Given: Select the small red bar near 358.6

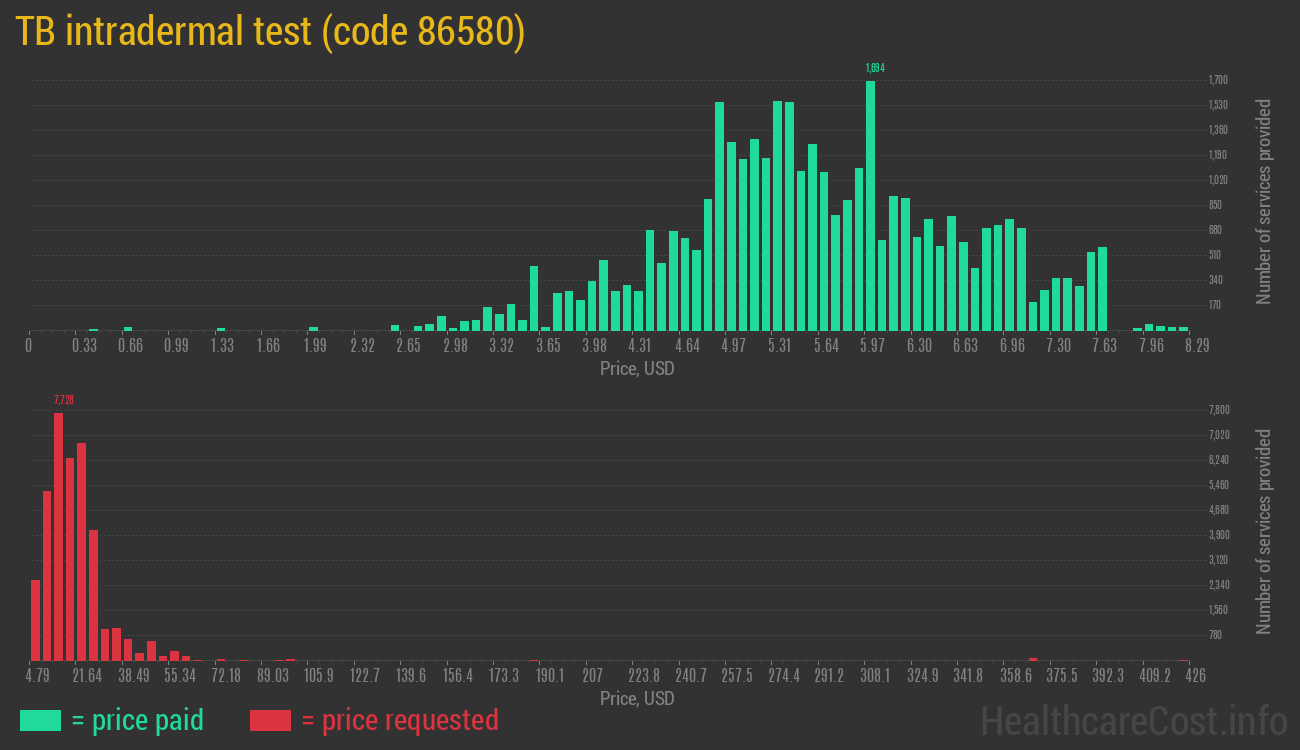Looking at the screenshot, I should pyautogui.click(x=1033, y=659).
